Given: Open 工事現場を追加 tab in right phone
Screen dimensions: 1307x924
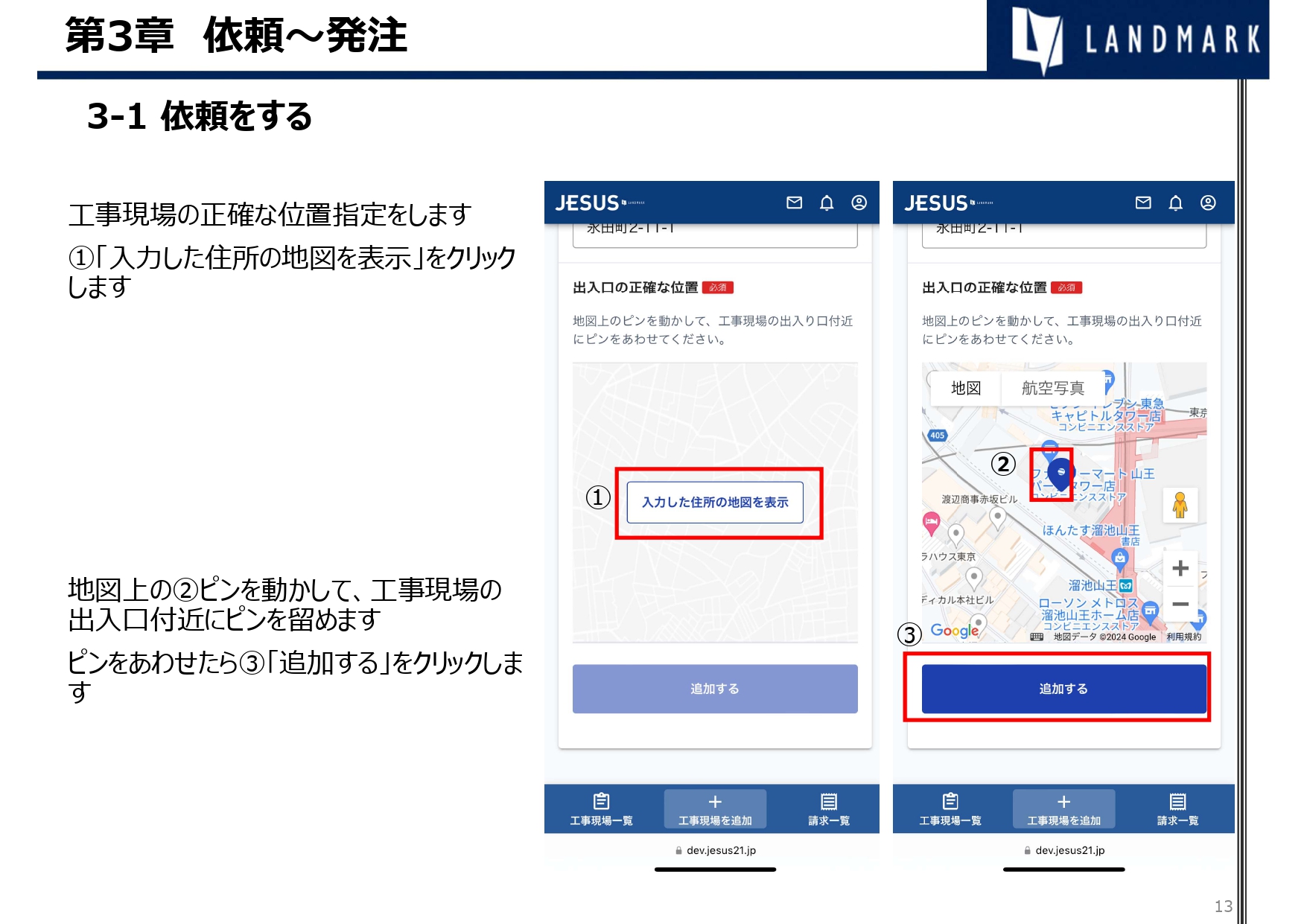Looking at the screenshot, I should click(1064, 809).
